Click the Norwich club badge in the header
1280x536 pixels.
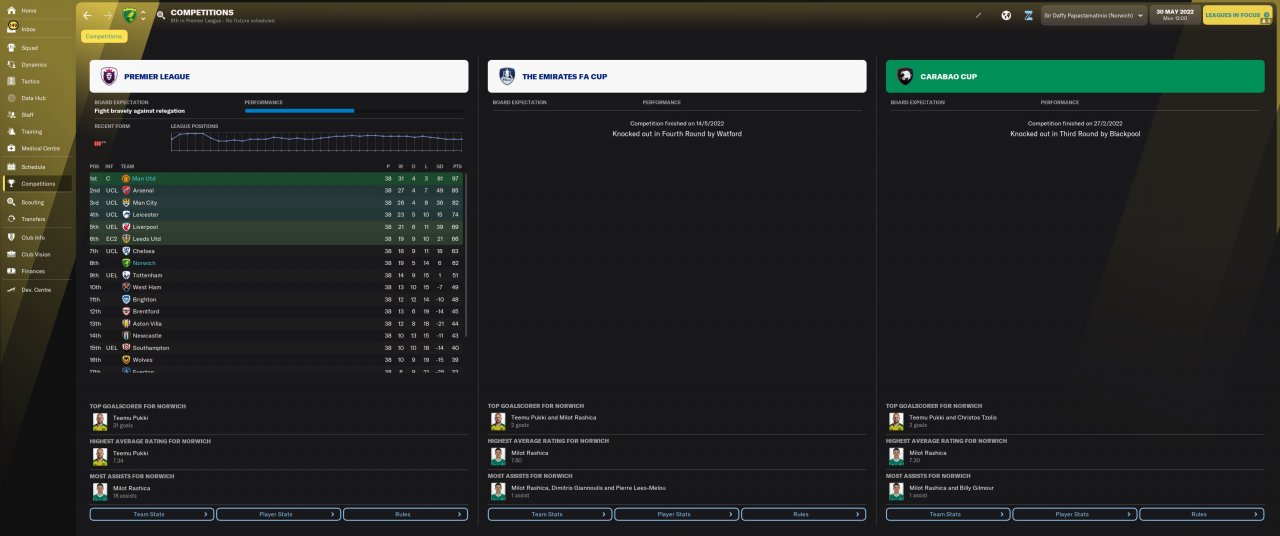click(129, 16)
